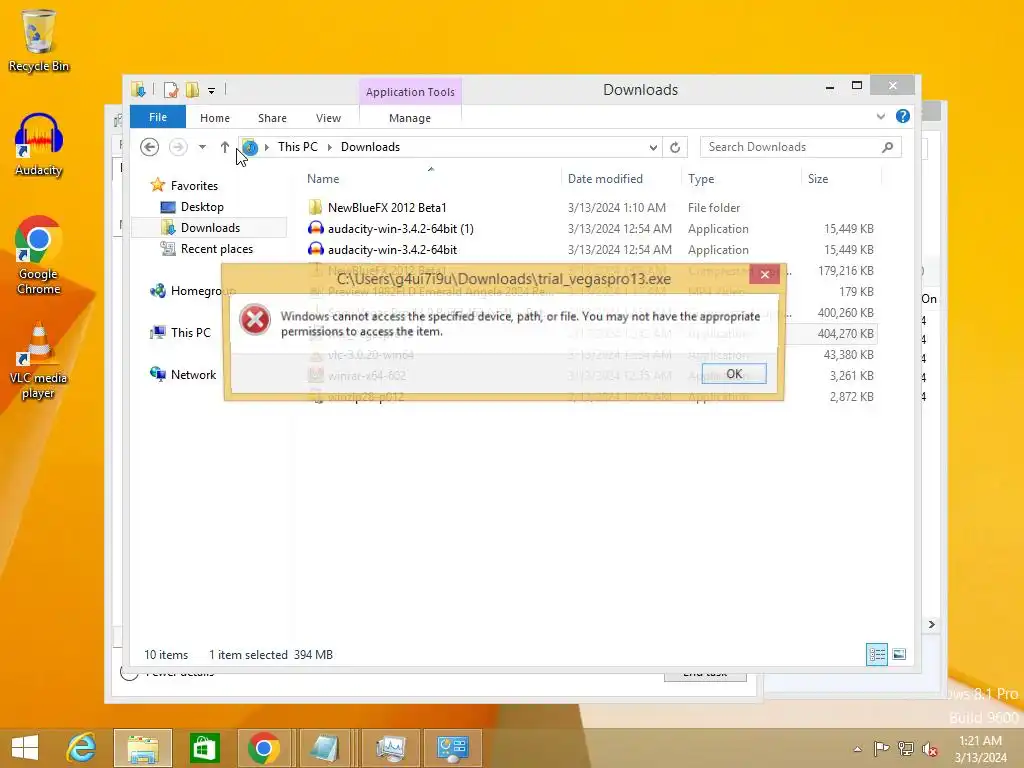The image size is (1024, 768).
Task: Expand the ribbon with the chevron
Action: pos(880,117)
